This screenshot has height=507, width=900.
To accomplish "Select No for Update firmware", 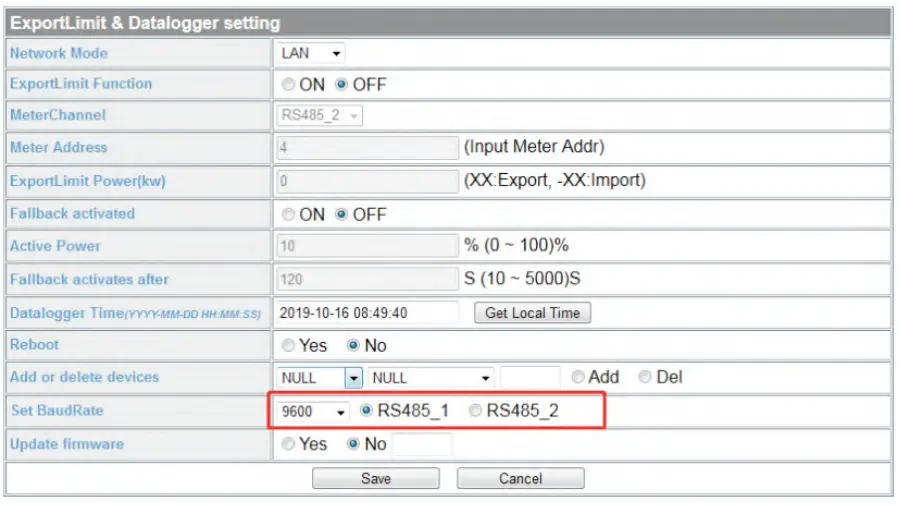I will click(x=354, y=443).
